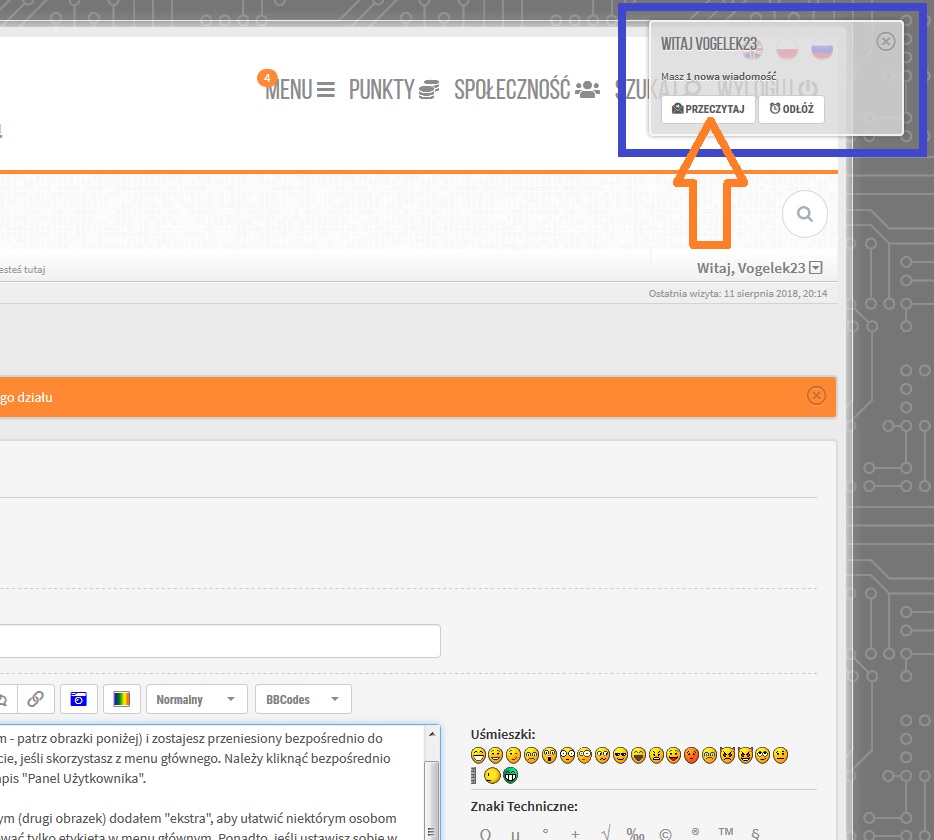
Task: Insert the registered trademark symbol ®
Action: (695, 832)
